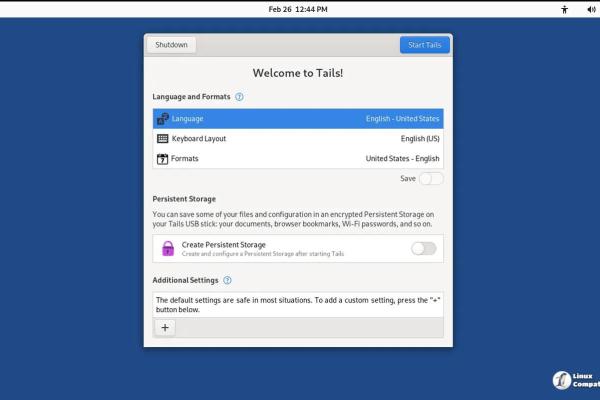This screenshot has width=600, height=400.
Task: Click the 'Language and Formats' heading text
Action: click(191, 97)
